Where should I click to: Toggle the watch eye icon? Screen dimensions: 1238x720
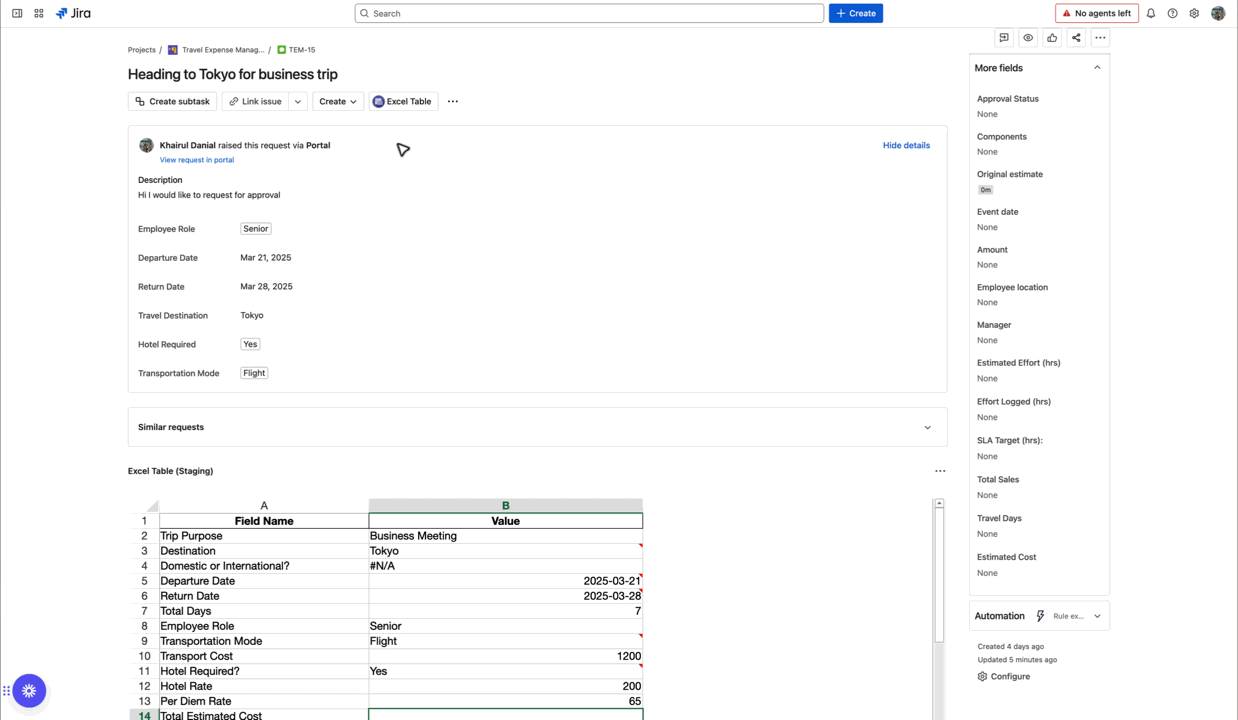pos(1028,38)
